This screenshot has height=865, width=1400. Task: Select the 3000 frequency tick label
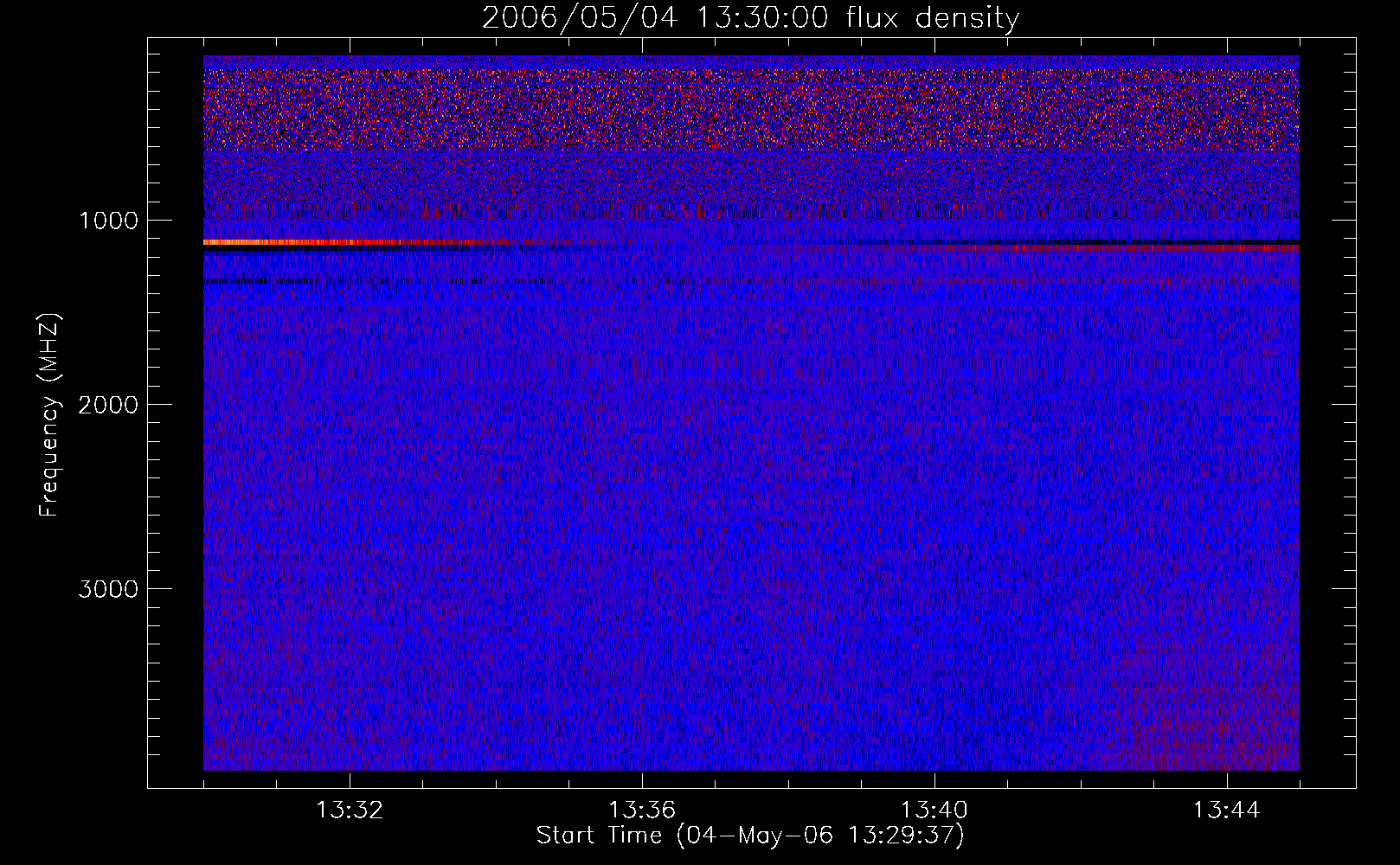pos(108,589)
